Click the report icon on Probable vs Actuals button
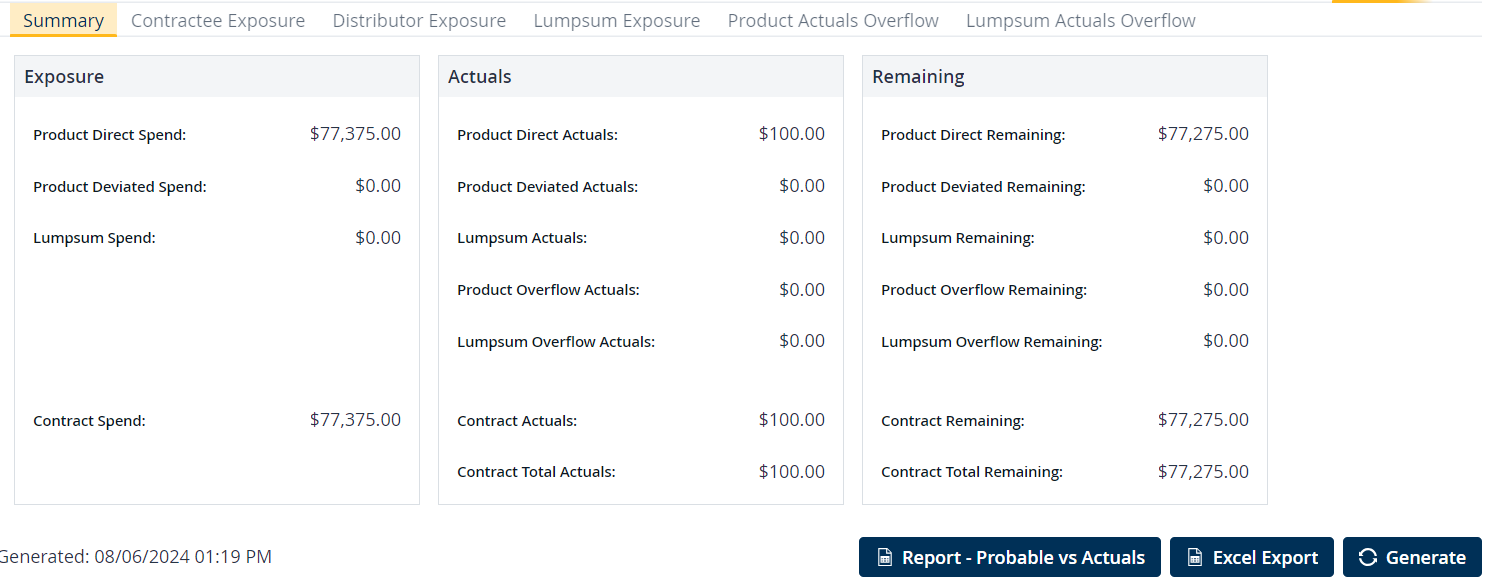1495x584 pixels. coord(885,558)
